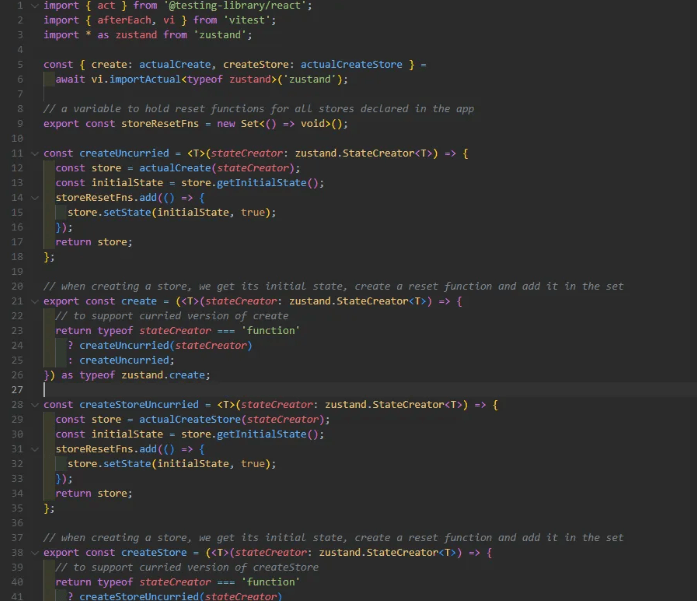
Task: Click line number 9 in the gutter
Action: point(20,124)
